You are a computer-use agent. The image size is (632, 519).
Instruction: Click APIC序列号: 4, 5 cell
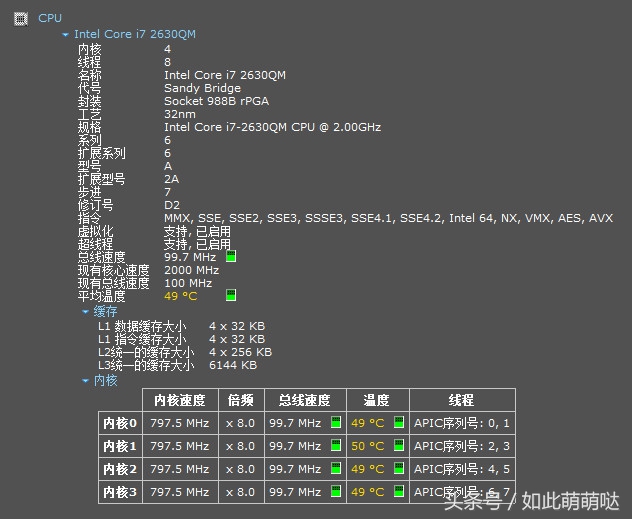[462, 469]
